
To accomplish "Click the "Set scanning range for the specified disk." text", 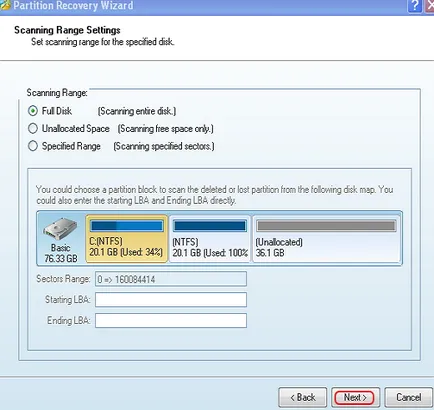I will pos(103,42).
